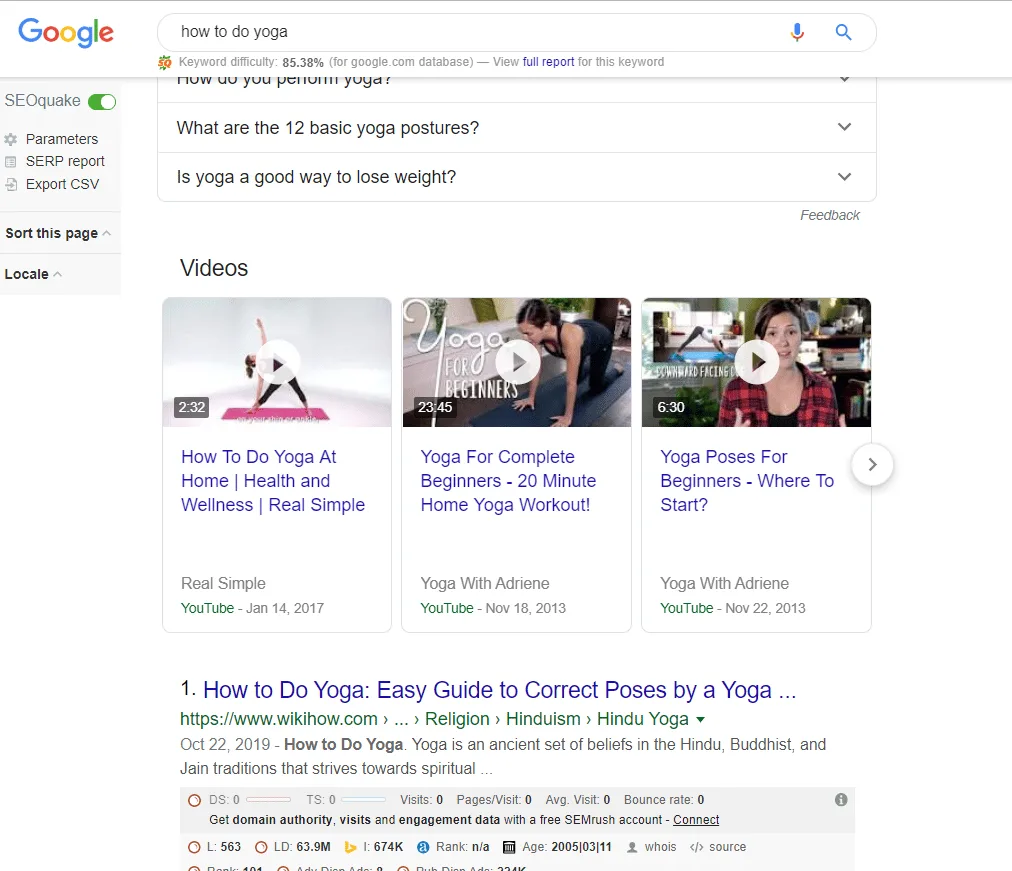Click 'Real Simple' channel name text
Viewport: 1012px width, 871px height.
tap(223, 583)
